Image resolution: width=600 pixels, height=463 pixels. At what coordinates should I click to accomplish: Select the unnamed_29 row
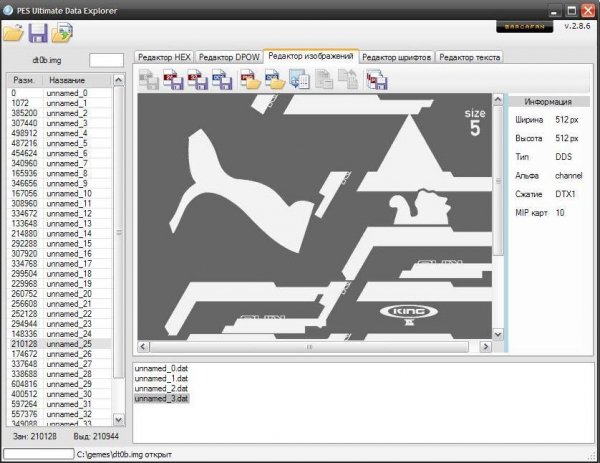tap(60, 384)
